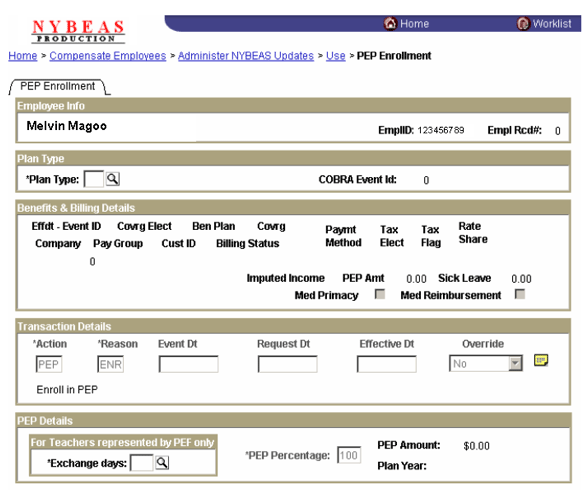The width and height of the screenshot is (586, 492).
Task: Click the Use breadcrumb link
Action: click(x=336, y=56)
